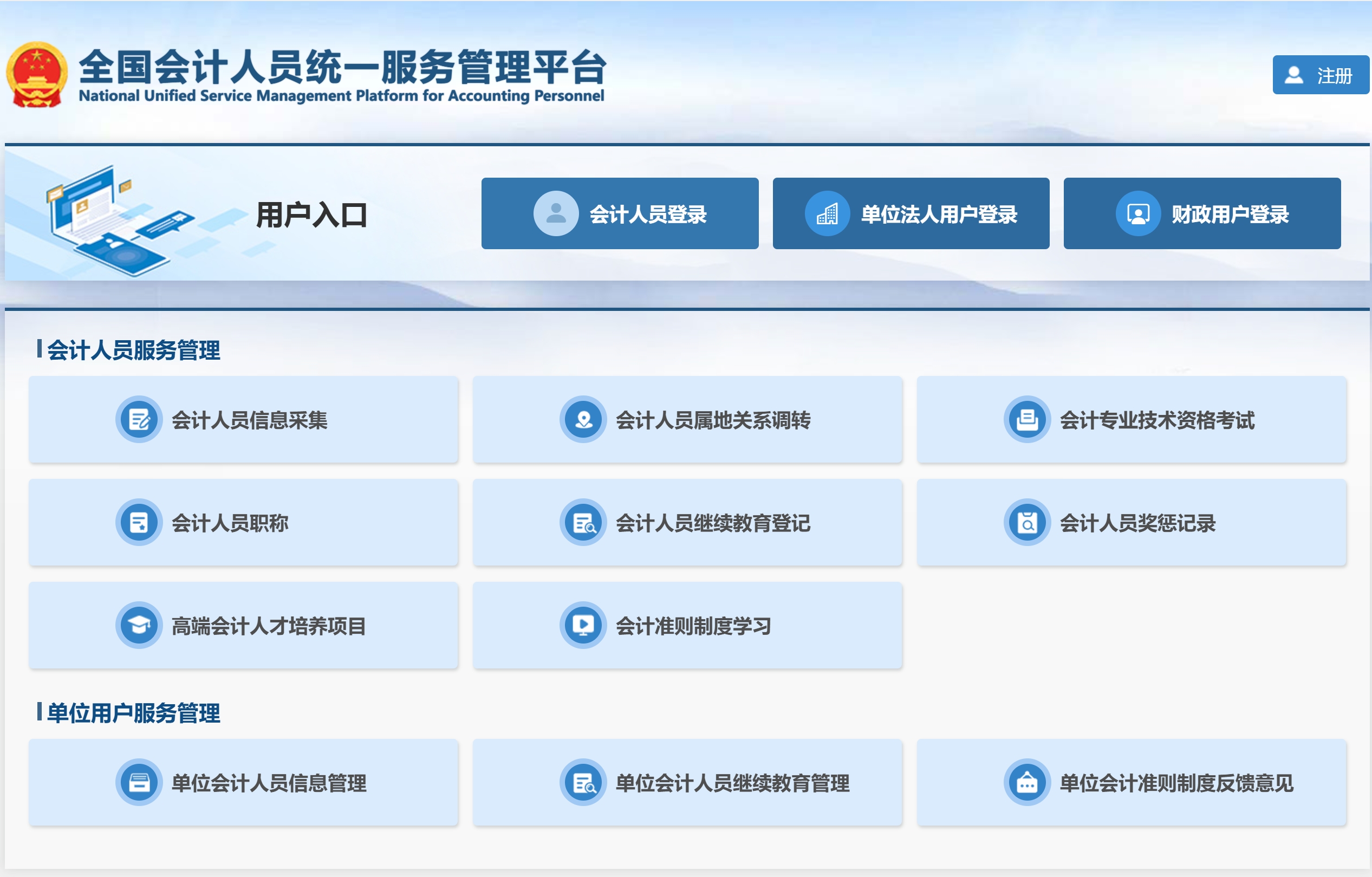
Task: Click the search-document icon of 会计人员继续教育登记
Action: pyautogui.click(x=583, y=523)
